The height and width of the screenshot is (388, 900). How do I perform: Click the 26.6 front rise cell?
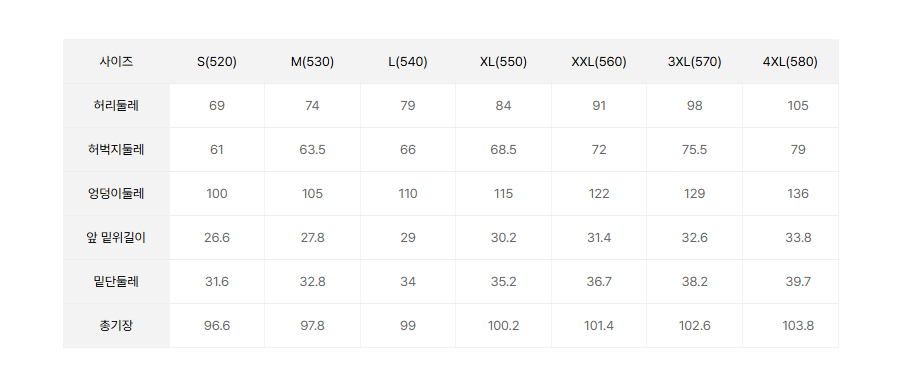tap(217, 238)
